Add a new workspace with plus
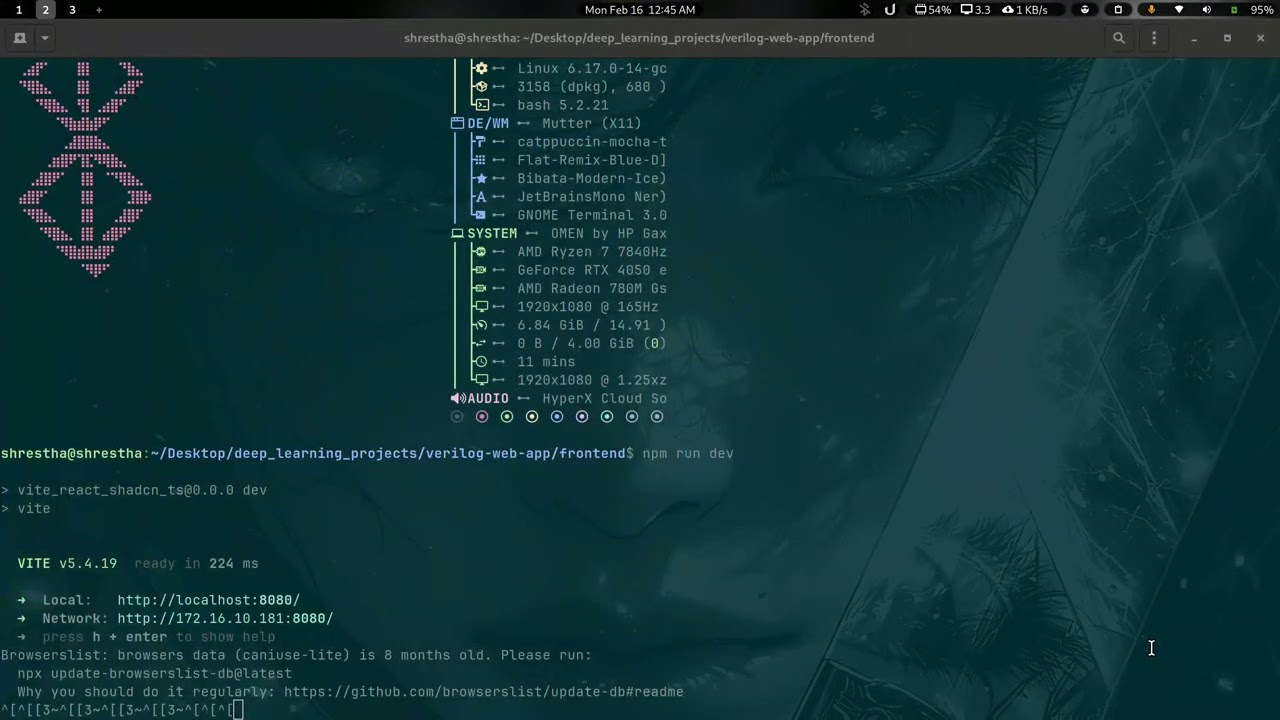The height and width of the screenshot is (720, 1280). click(98, 10)
